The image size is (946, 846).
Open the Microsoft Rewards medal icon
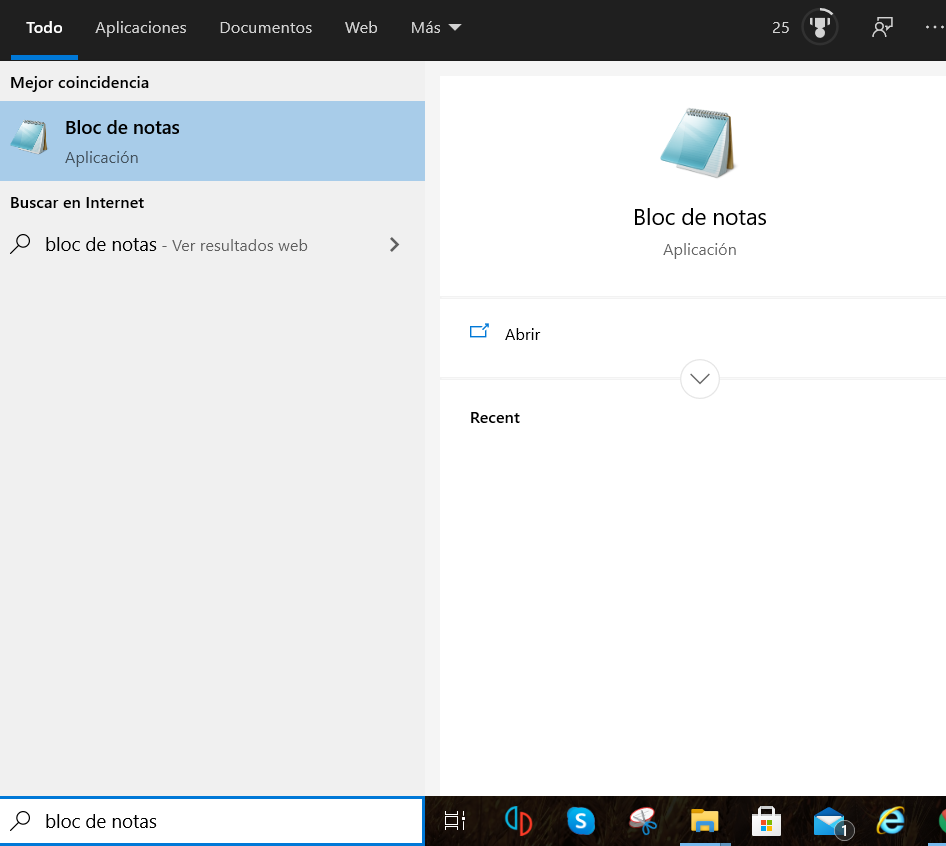coord(820,28)
